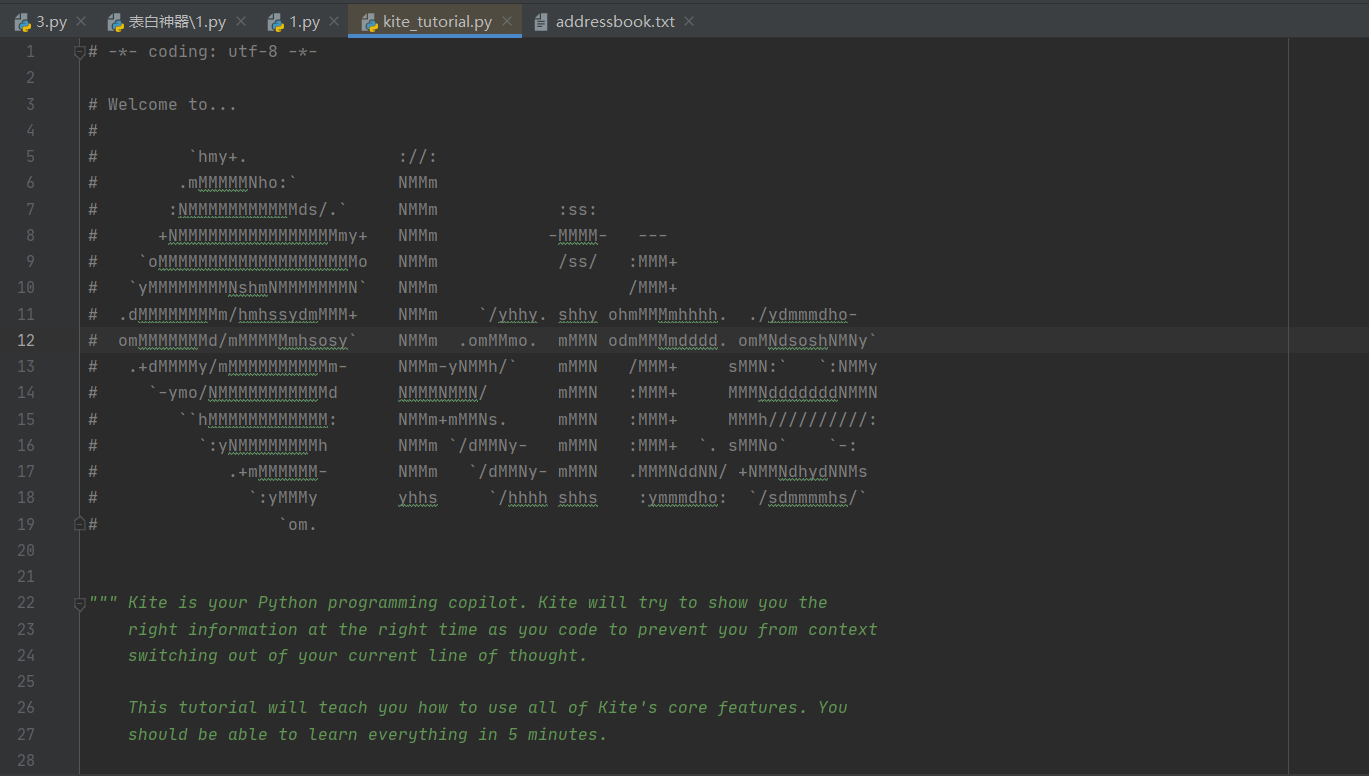Click the '`hmy+.' text on line 5
The width and height of the screenshot is (1369, 776).
pyautogui.click(x=218, y=156)
